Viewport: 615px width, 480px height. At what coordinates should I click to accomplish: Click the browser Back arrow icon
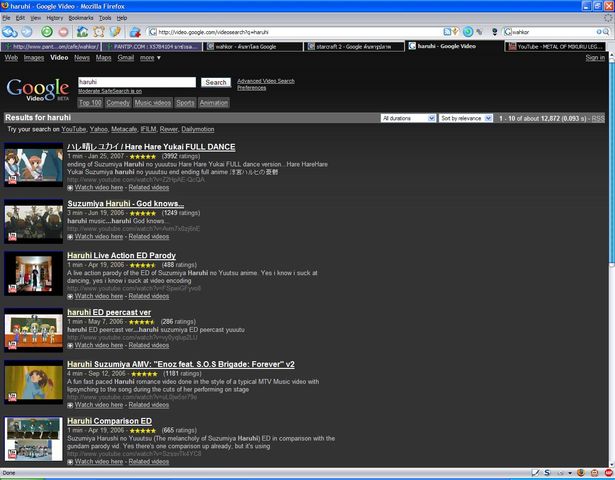click(9, 32)
